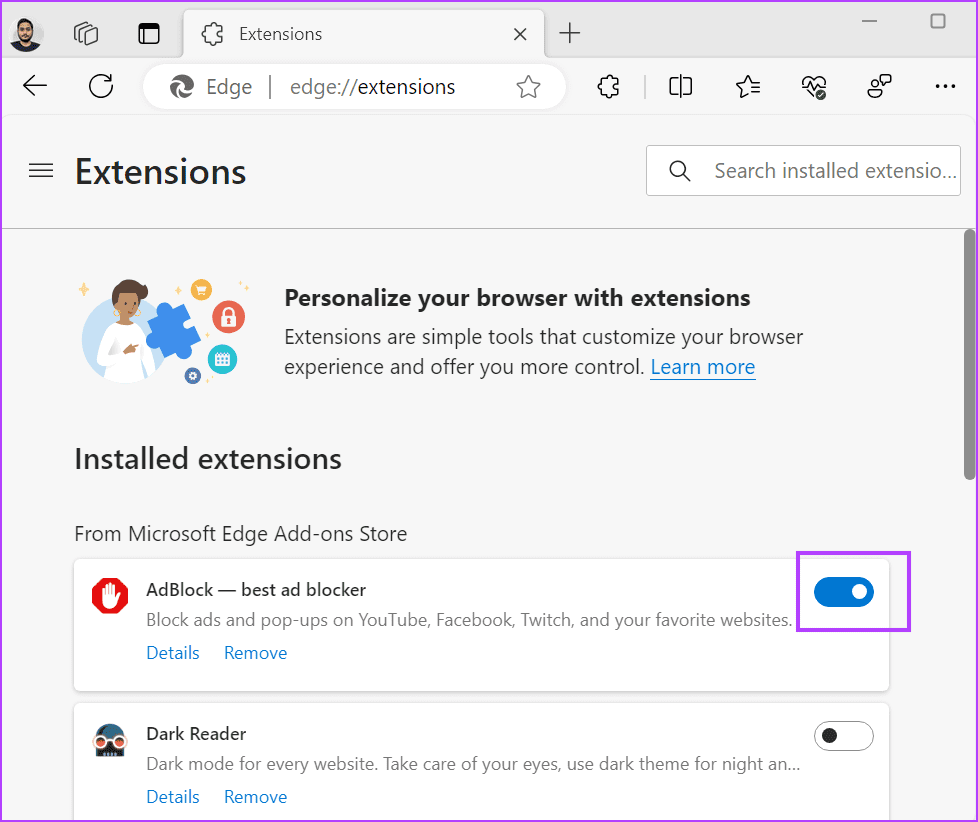Remove the Dark Reader extension
This screenshot has width=978, height=822.
pyautogui.click(x=256, y=797)
